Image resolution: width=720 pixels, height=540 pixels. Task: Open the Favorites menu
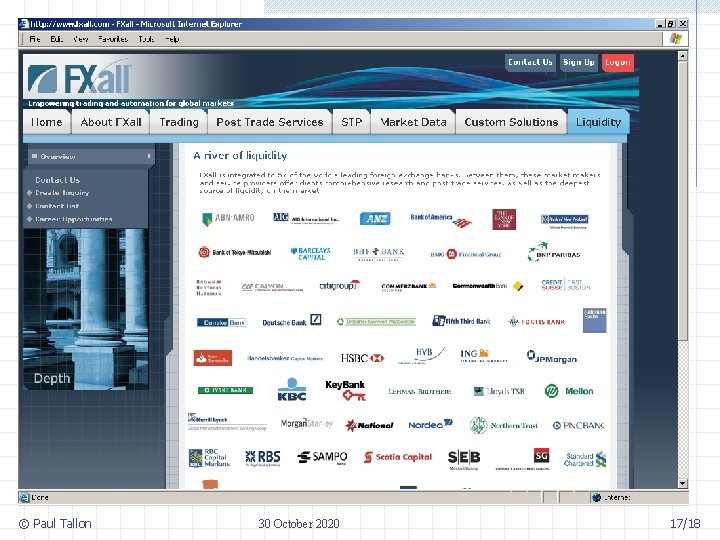point(113,39)
